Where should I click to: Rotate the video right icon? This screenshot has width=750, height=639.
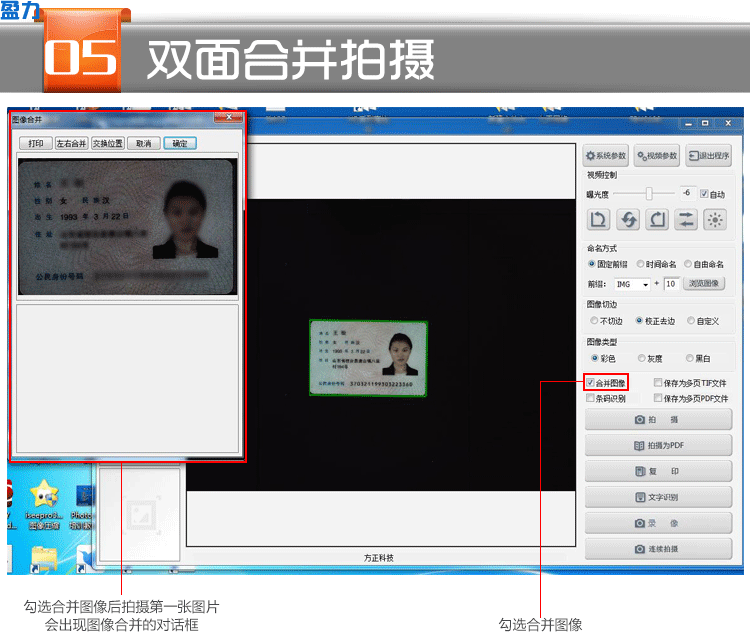(657, 220)
